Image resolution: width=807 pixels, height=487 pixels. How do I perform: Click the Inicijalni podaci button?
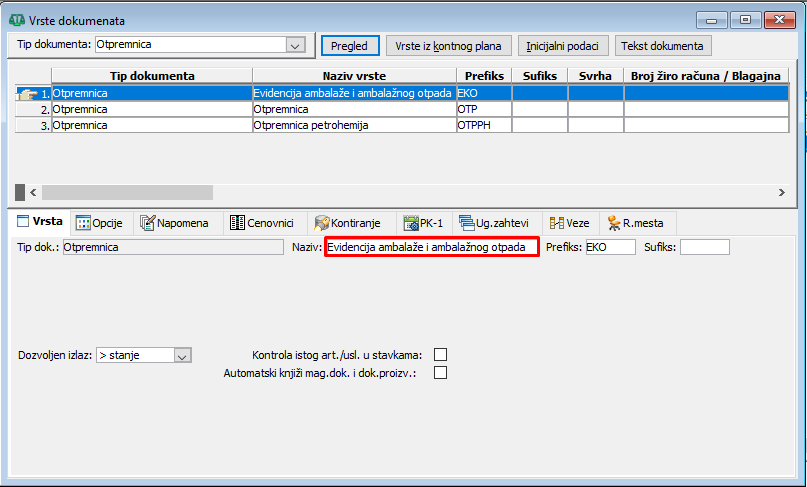point(566,46)
